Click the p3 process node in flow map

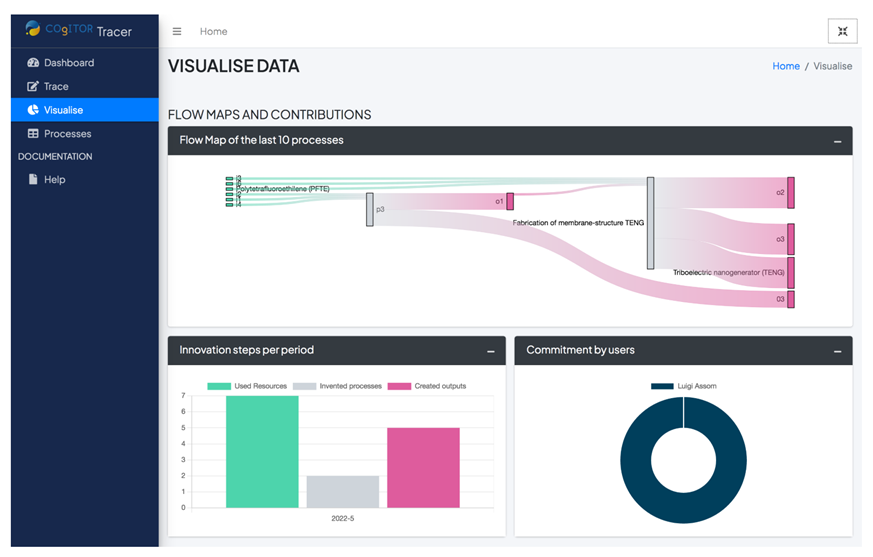[370, 209]
